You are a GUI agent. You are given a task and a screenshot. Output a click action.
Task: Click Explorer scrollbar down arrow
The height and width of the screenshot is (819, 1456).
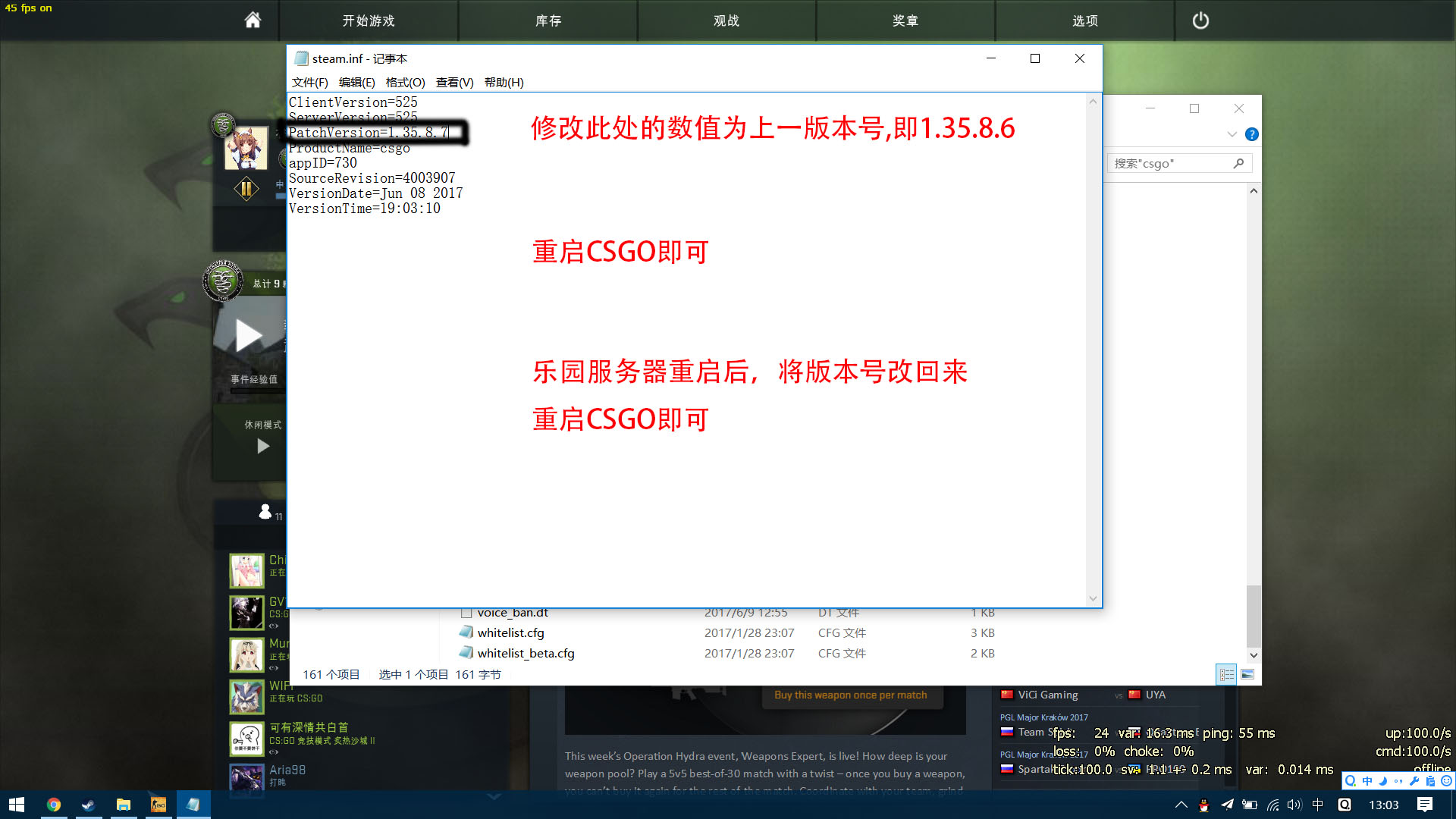click(1254, 655)
